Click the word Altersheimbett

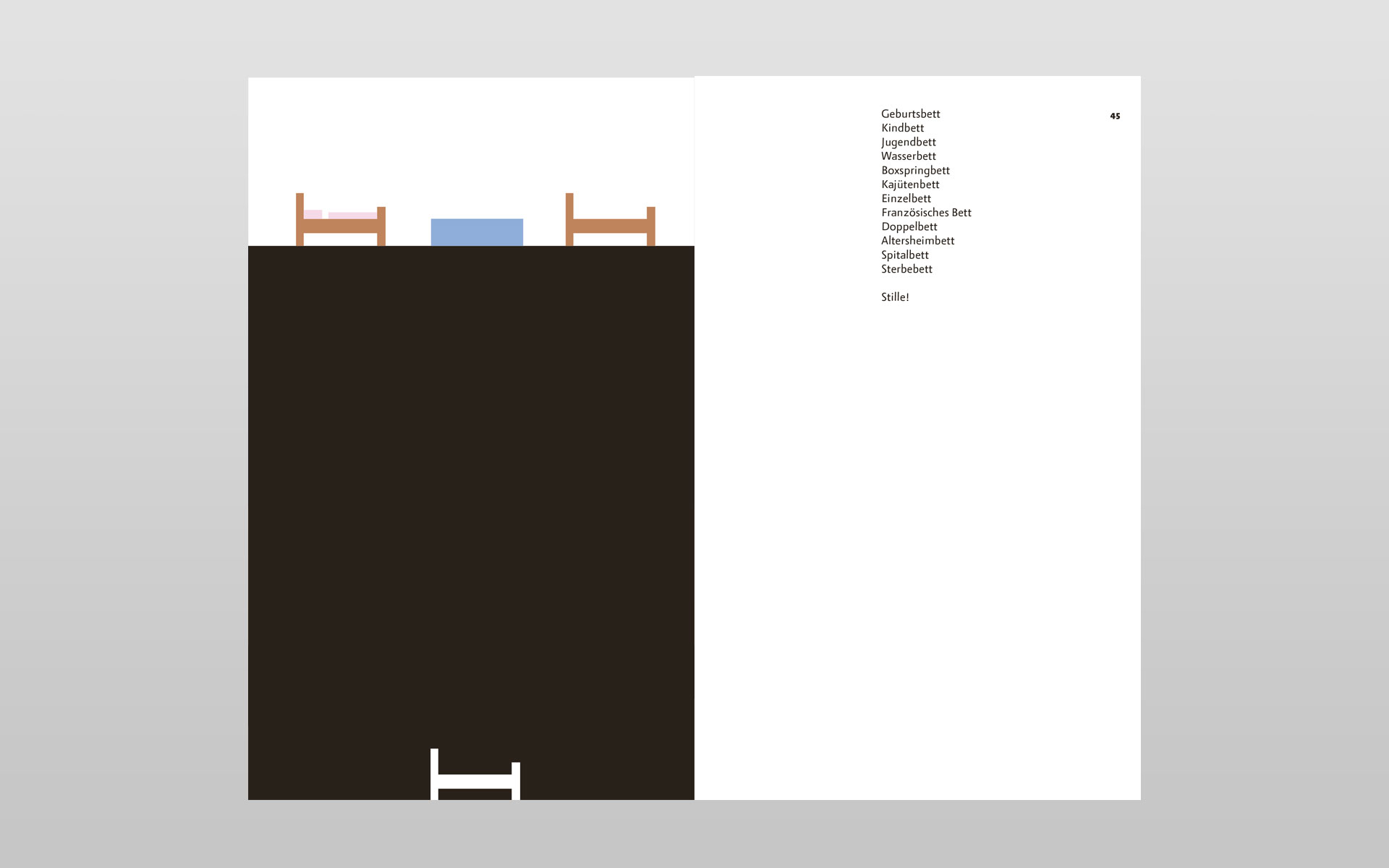click(x=917, y=241)
